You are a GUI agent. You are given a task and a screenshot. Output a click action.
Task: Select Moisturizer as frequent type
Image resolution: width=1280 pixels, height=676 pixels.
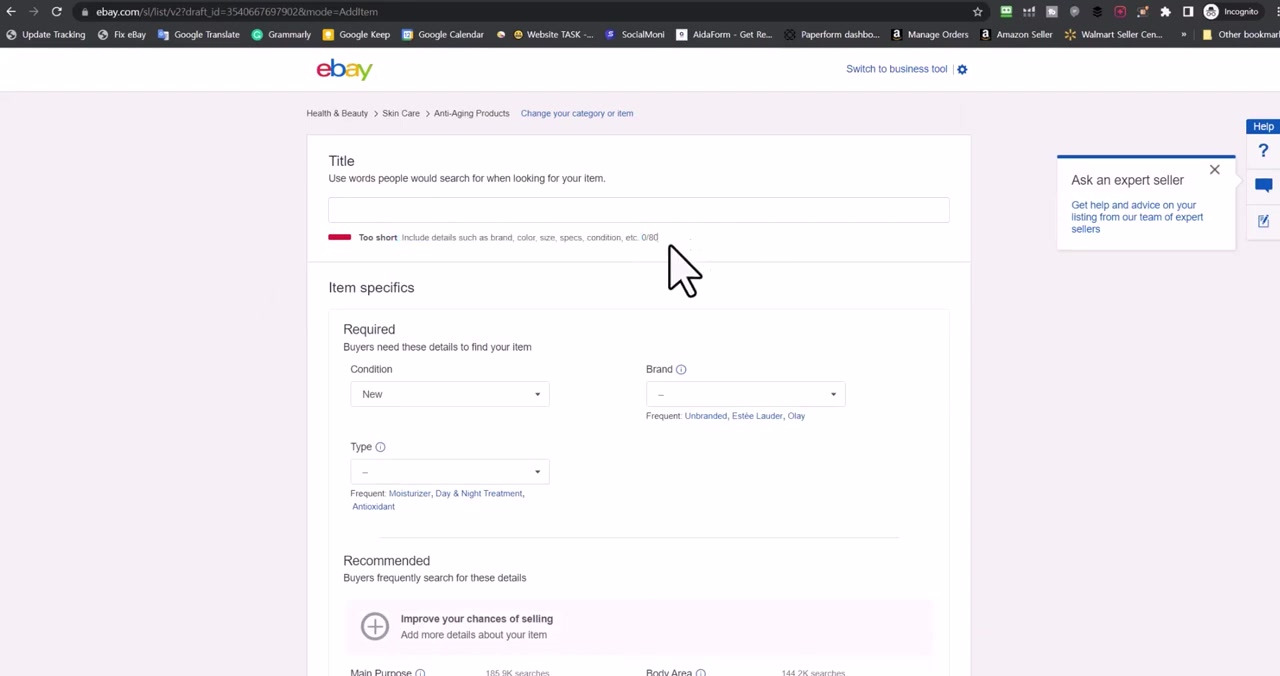click(409, 493)
